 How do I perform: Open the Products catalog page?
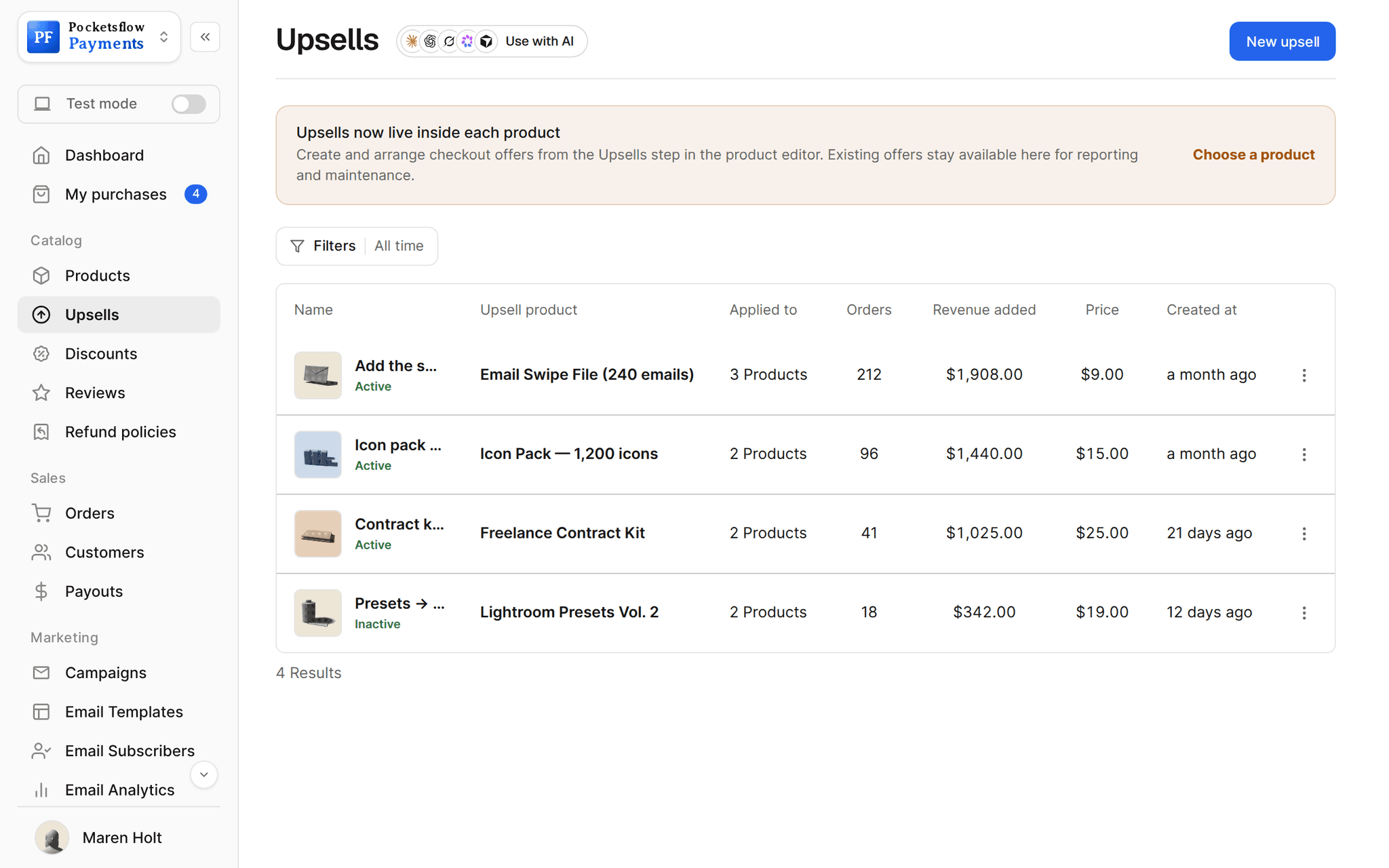[x=119, y=275]
